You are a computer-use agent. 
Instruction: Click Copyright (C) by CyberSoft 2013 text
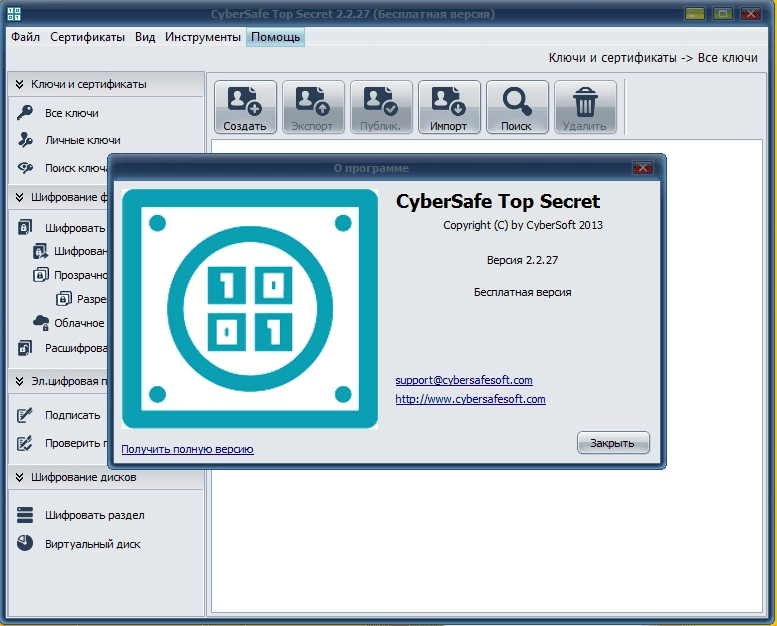coord(523,225)
